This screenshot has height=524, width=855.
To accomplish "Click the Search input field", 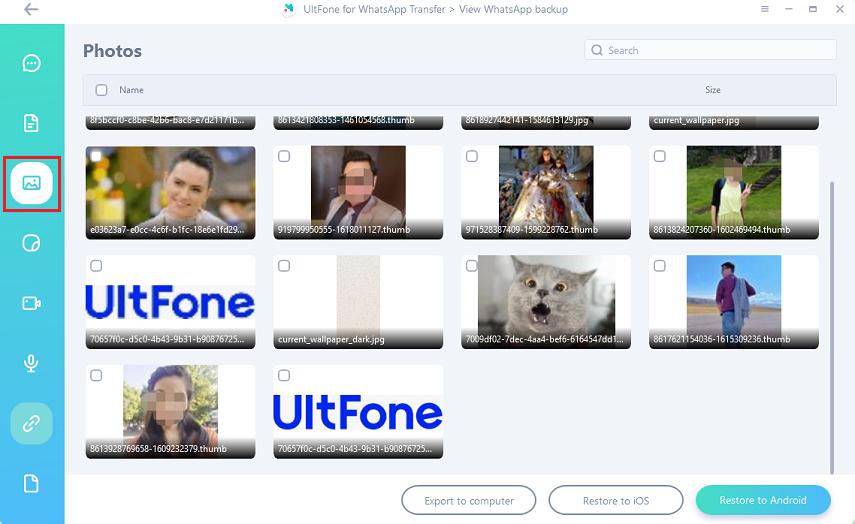I will 710,50.
